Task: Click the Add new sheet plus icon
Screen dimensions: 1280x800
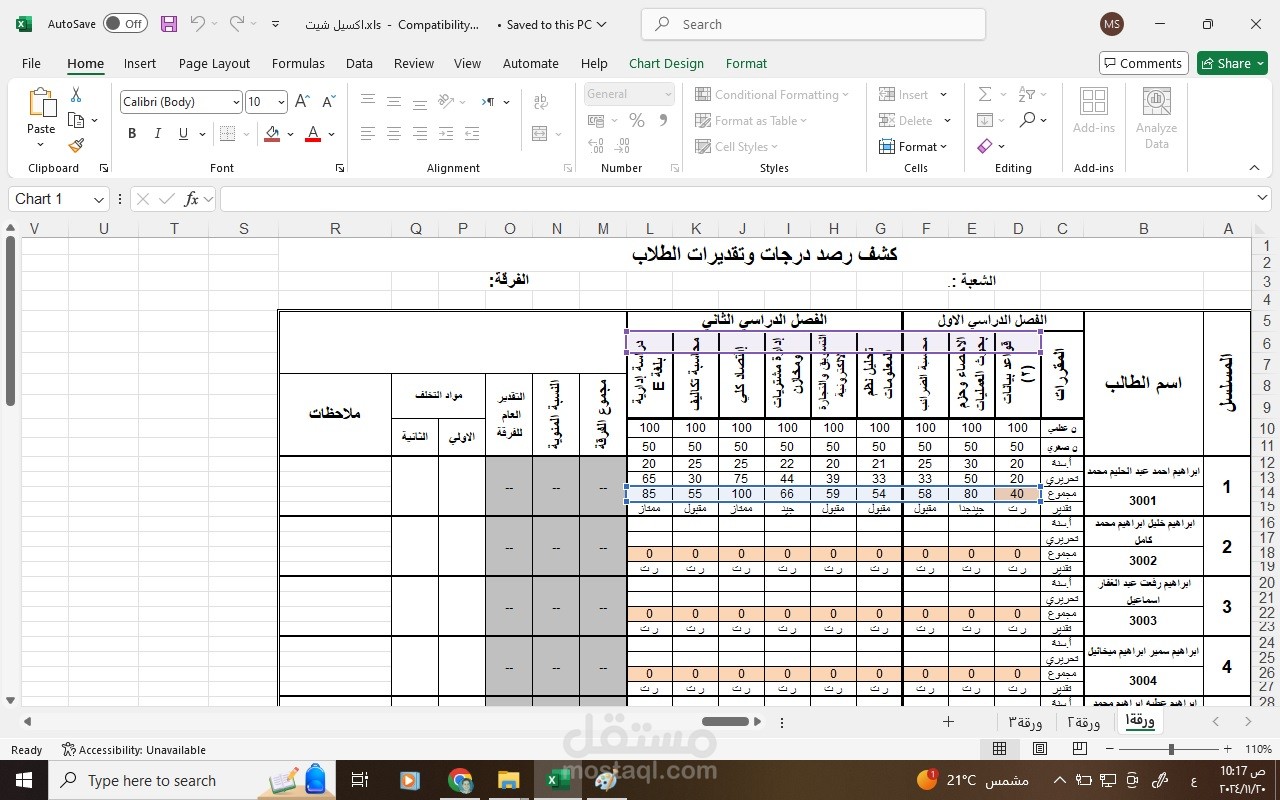Action: pyautogui.click(x=948, y=721)
